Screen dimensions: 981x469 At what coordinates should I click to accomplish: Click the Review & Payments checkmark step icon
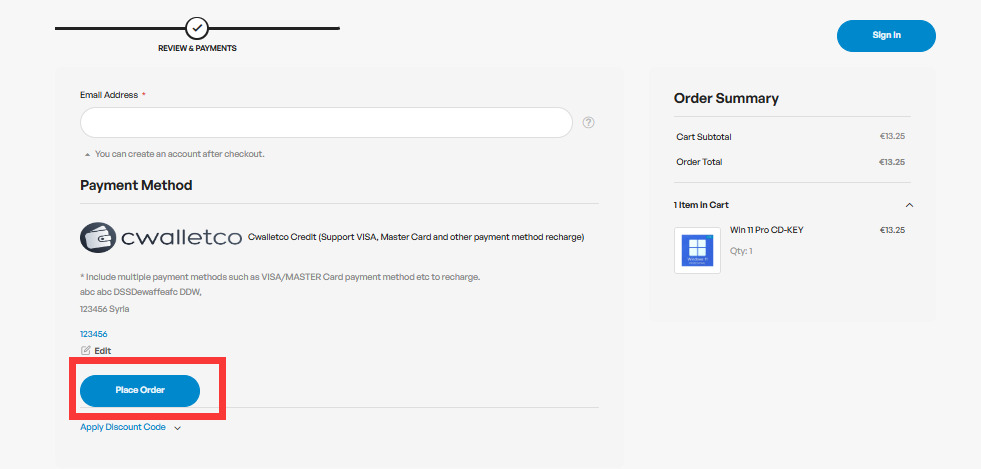[197, 28]
